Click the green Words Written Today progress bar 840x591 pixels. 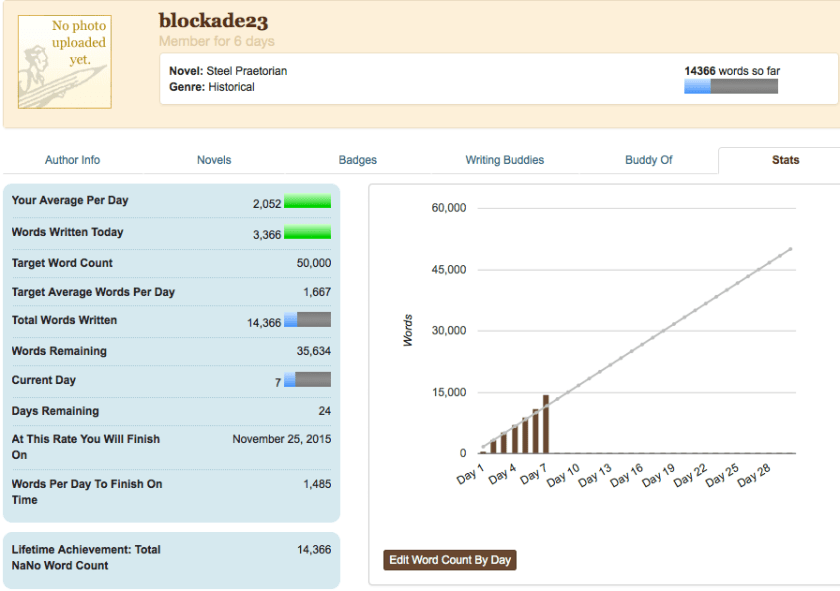309,232
